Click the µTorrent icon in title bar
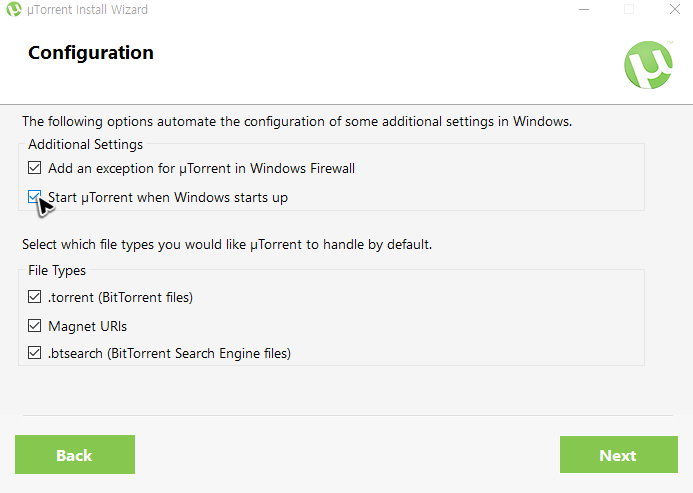This screenshot has height=493, width=693. click(14, 9)
